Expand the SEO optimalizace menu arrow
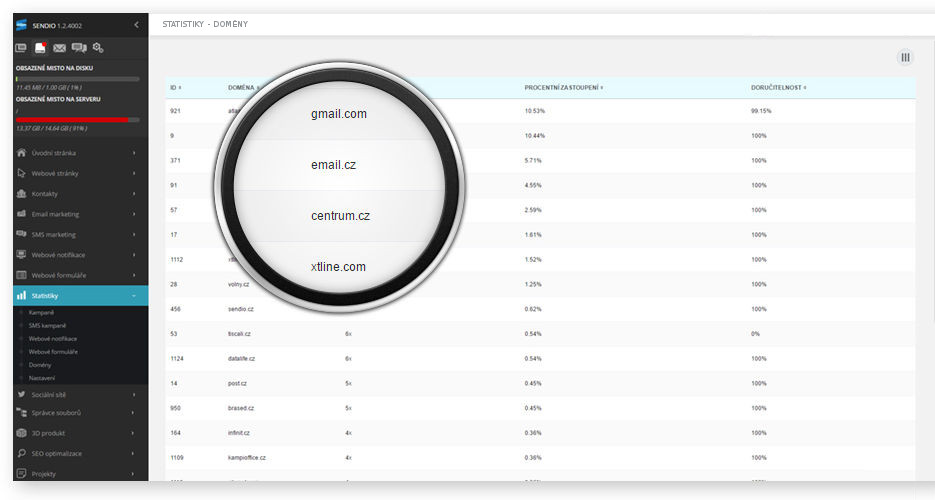The image size is (935, 500). (x=134, y=454)
